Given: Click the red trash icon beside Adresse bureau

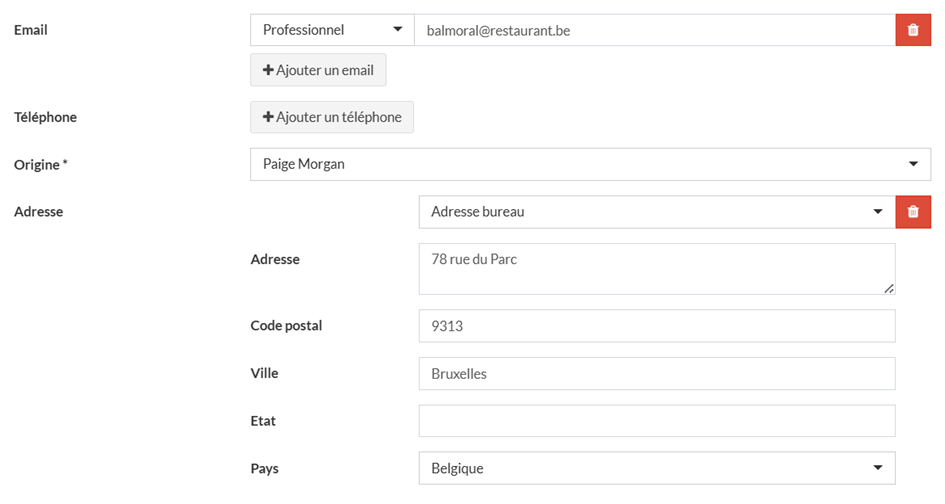Looking at the screenshot, I should (x=912, y=212).
